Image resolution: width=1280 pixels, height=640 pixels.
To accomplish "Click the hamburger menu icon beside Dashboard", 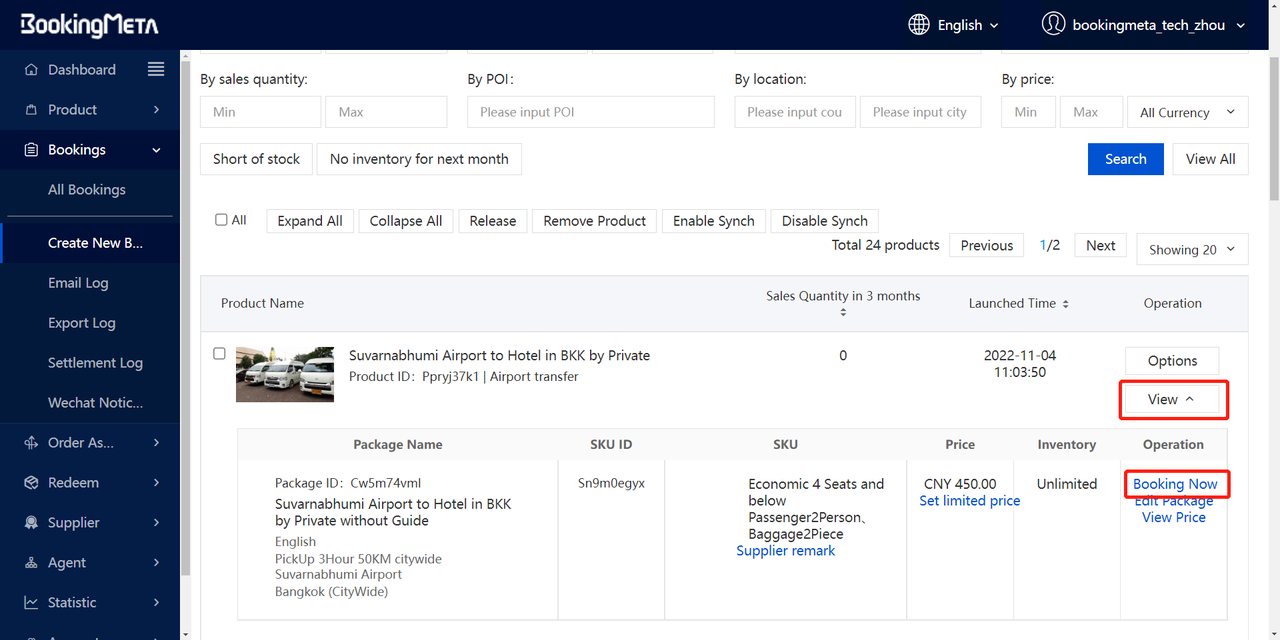I will [x=156, y=69].
